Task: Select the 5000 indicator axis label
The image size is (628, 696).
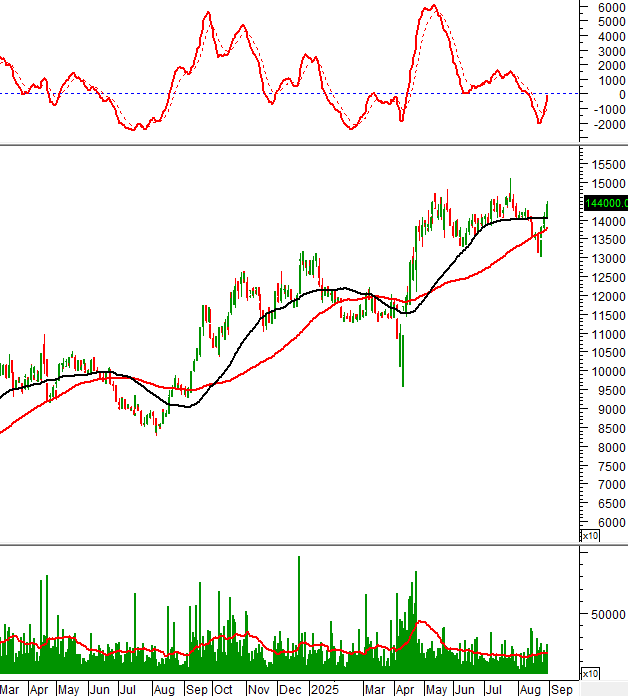Action: 612,22
